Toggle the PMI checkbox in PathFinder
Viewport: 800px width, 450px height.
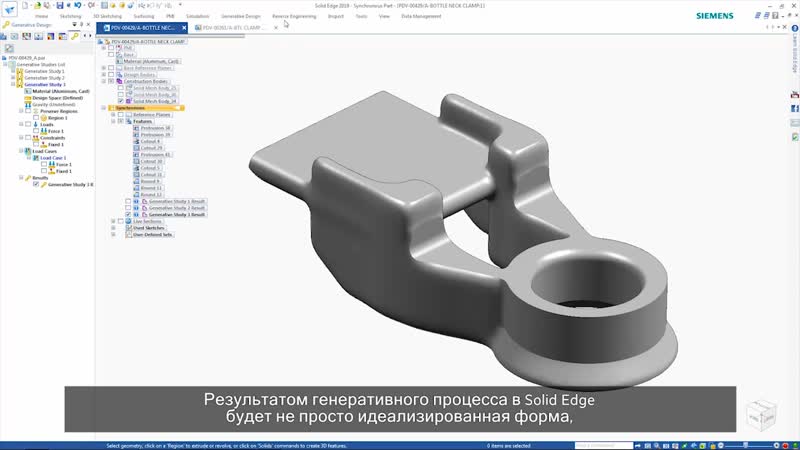click(x=111, y=48)
